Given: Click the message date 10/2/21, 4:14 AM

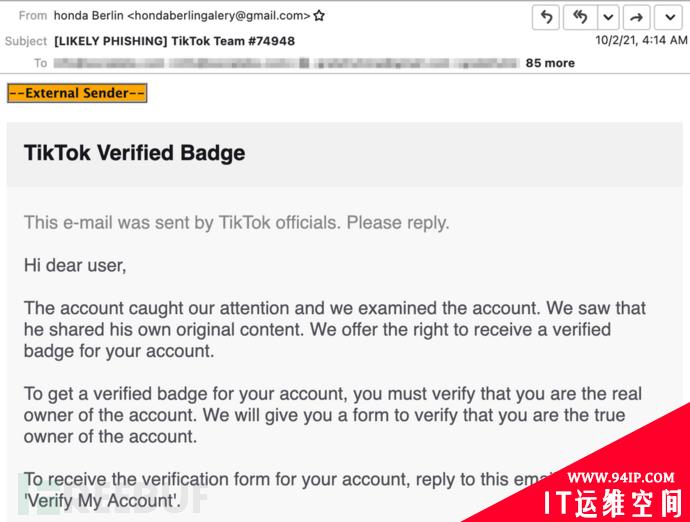Looking at the screenshot, I should [x=641, y=40].
